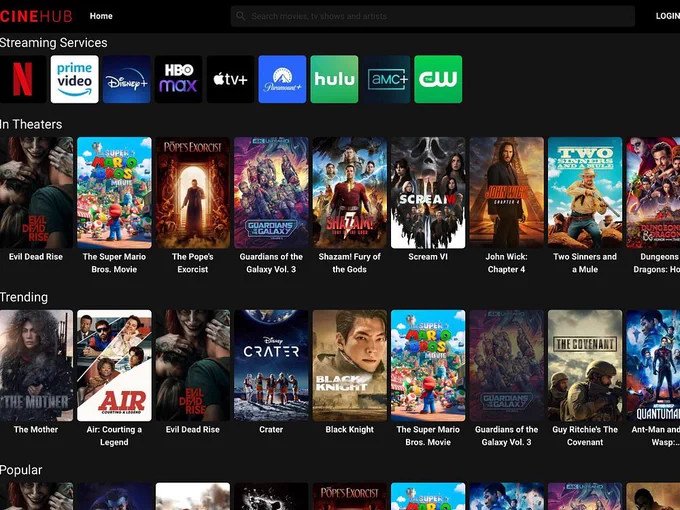Click the 'Two Sinners and a Mule' title
The height and width of the screenshot is (510, 680).
[x=585, y=263]
